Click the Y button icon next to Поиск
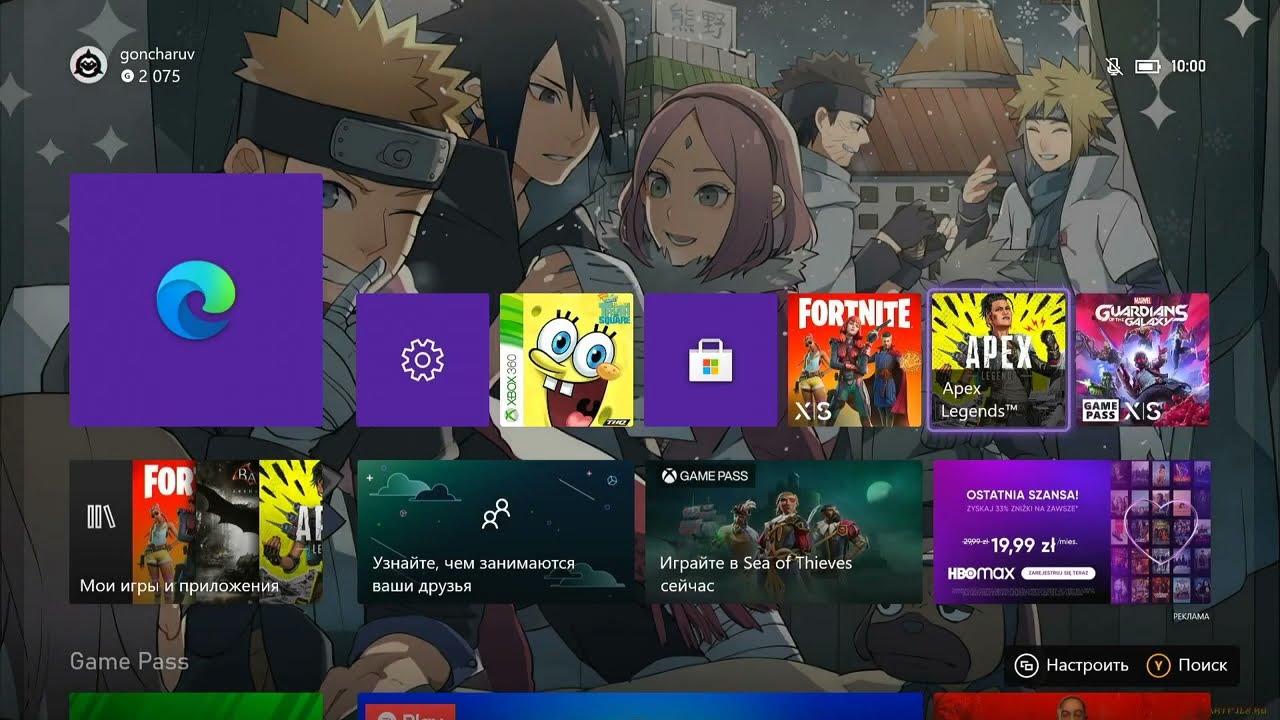Image resolution: width=1280 pixels, height=720 pixels. [1158, 665]
